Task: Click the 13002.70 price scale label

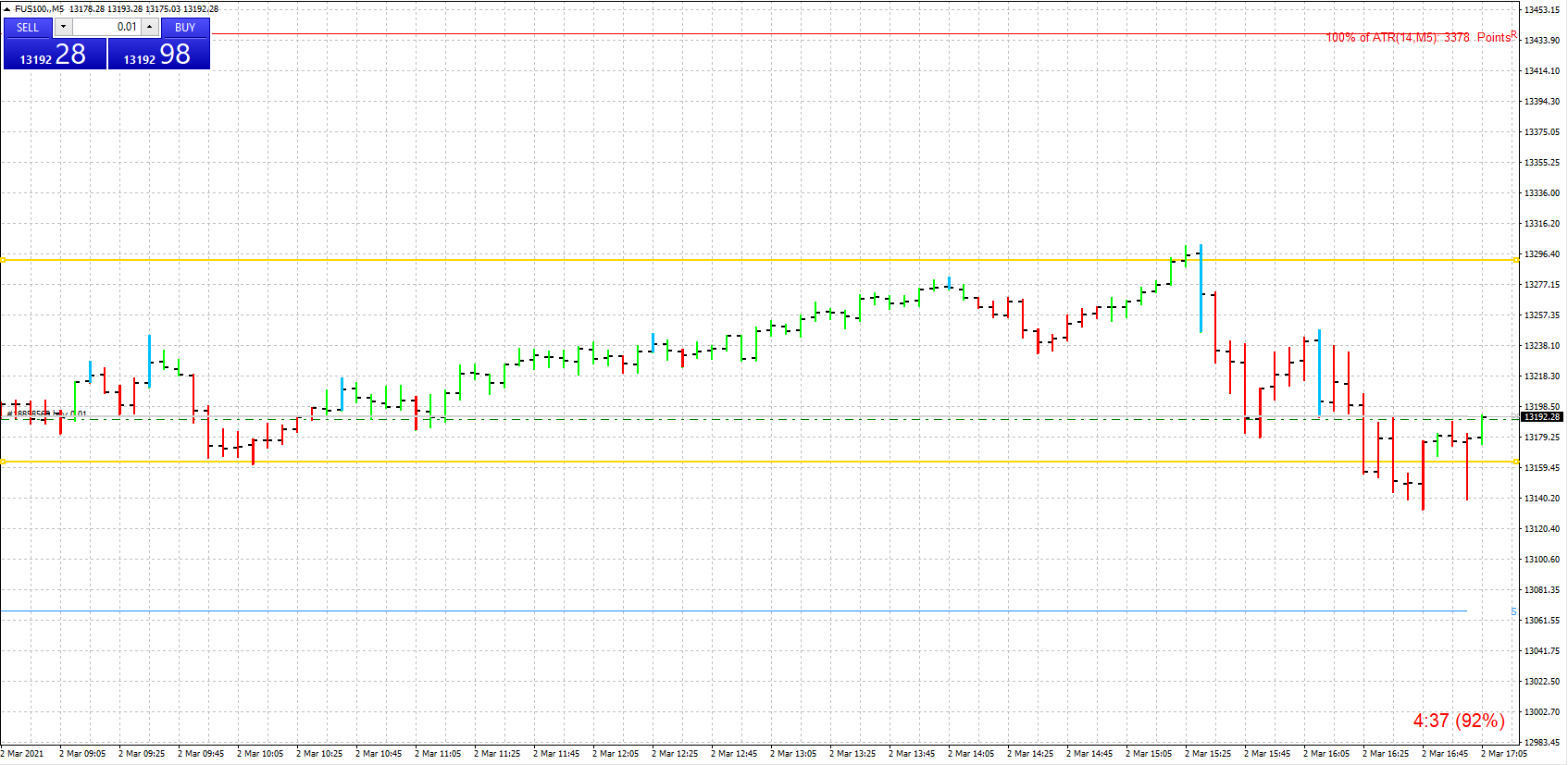Action: click(1542, 712)
